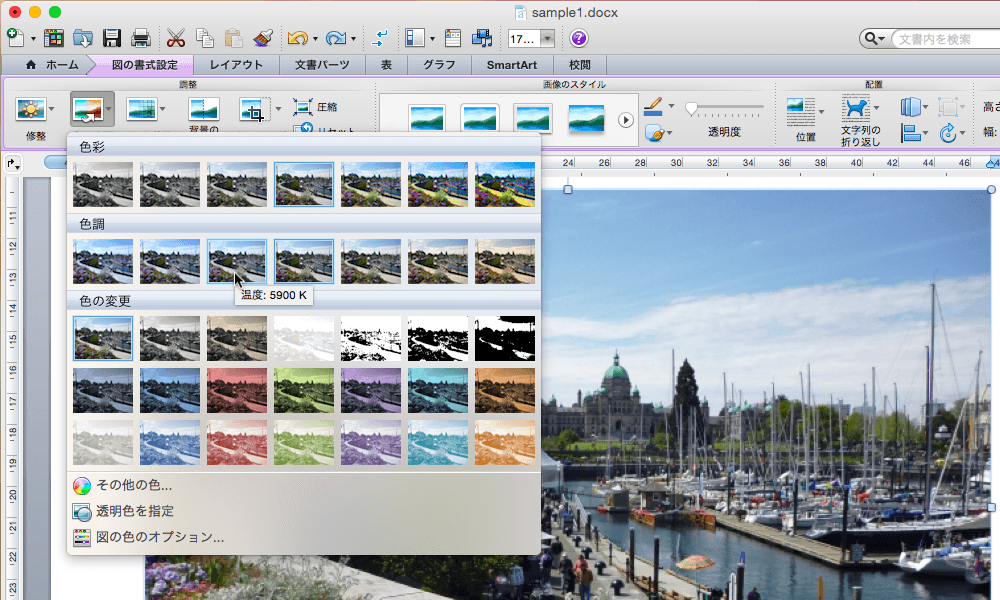Click the 透明度 transparency slider

click(723, 107)
